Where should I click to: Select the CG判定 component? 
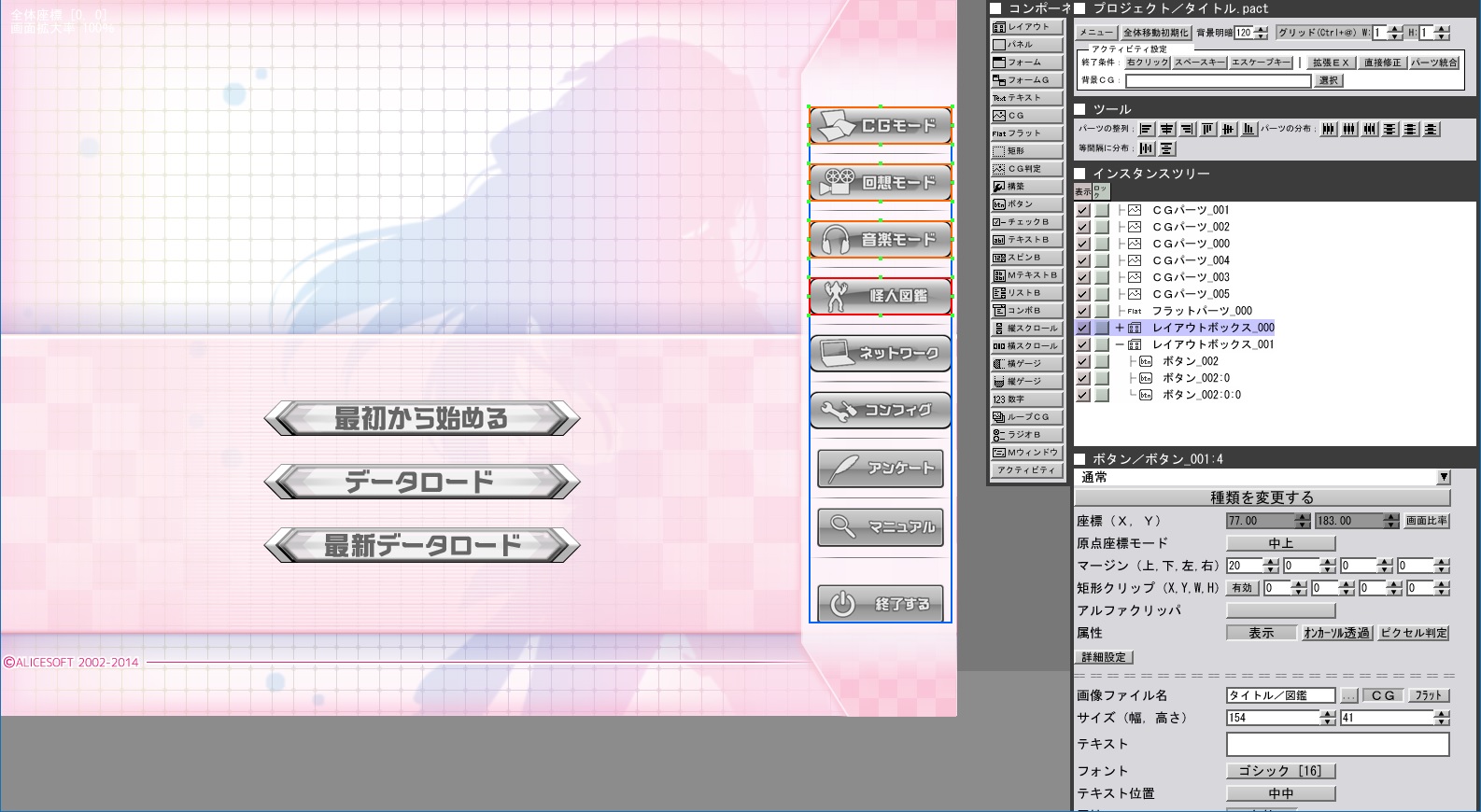pos(1027,169)
